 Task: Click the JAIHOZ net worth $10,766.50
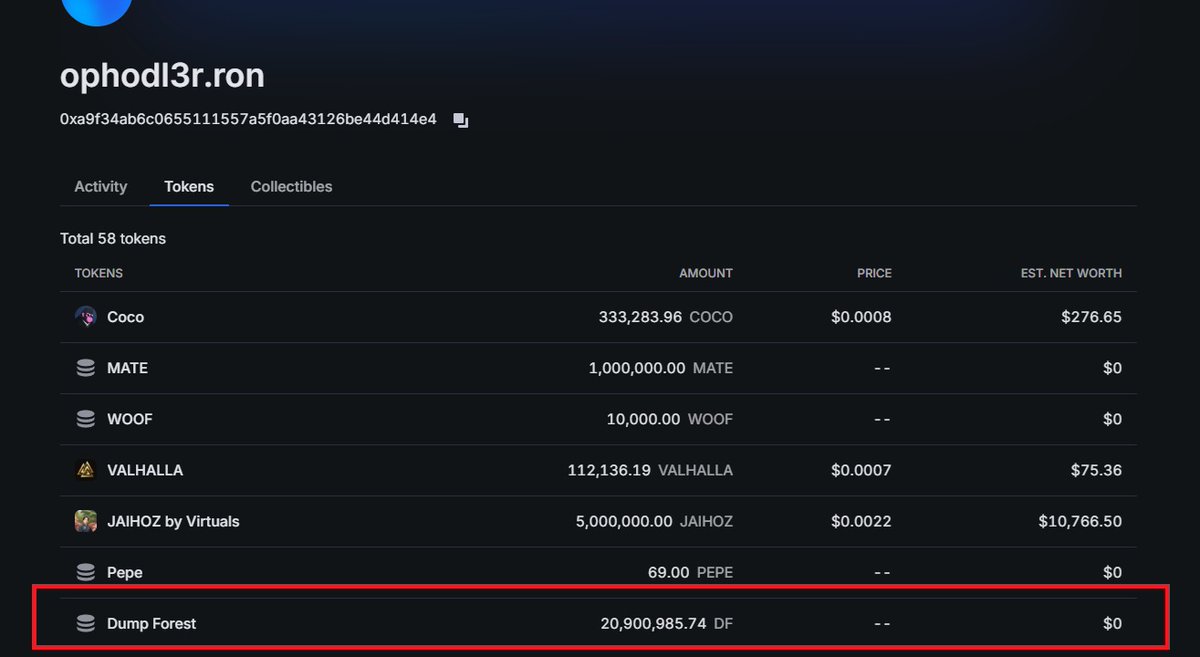[x=1081, y=521]
